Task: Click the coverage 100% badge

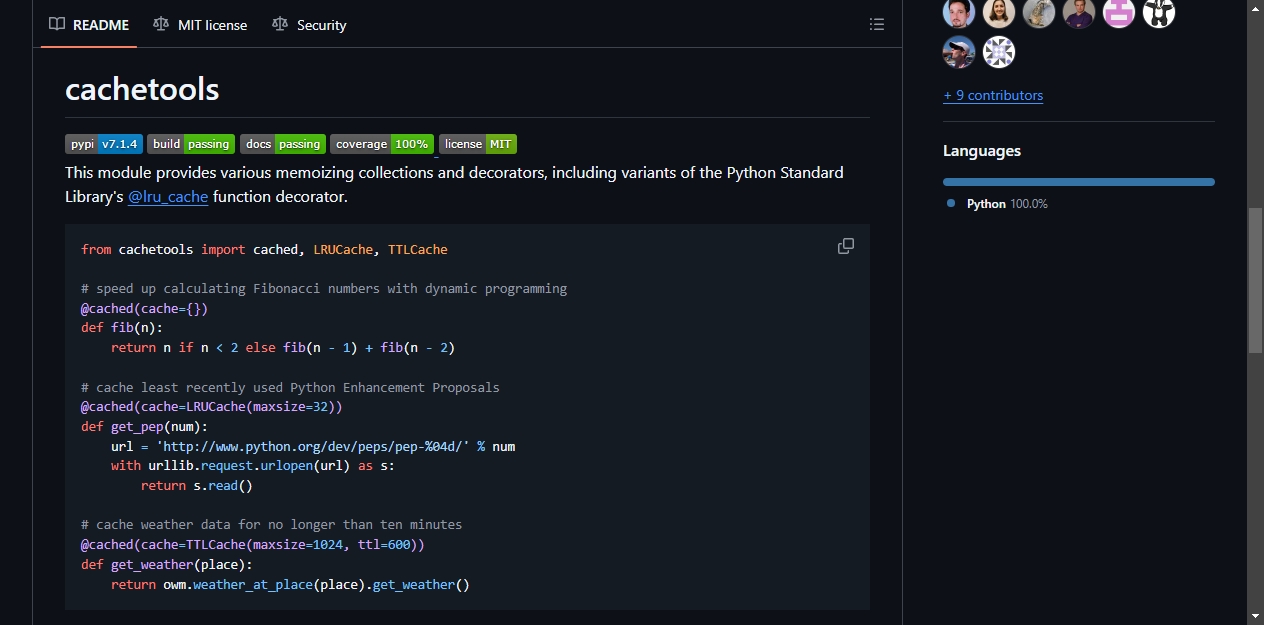Action: click(x=382, y=144)
